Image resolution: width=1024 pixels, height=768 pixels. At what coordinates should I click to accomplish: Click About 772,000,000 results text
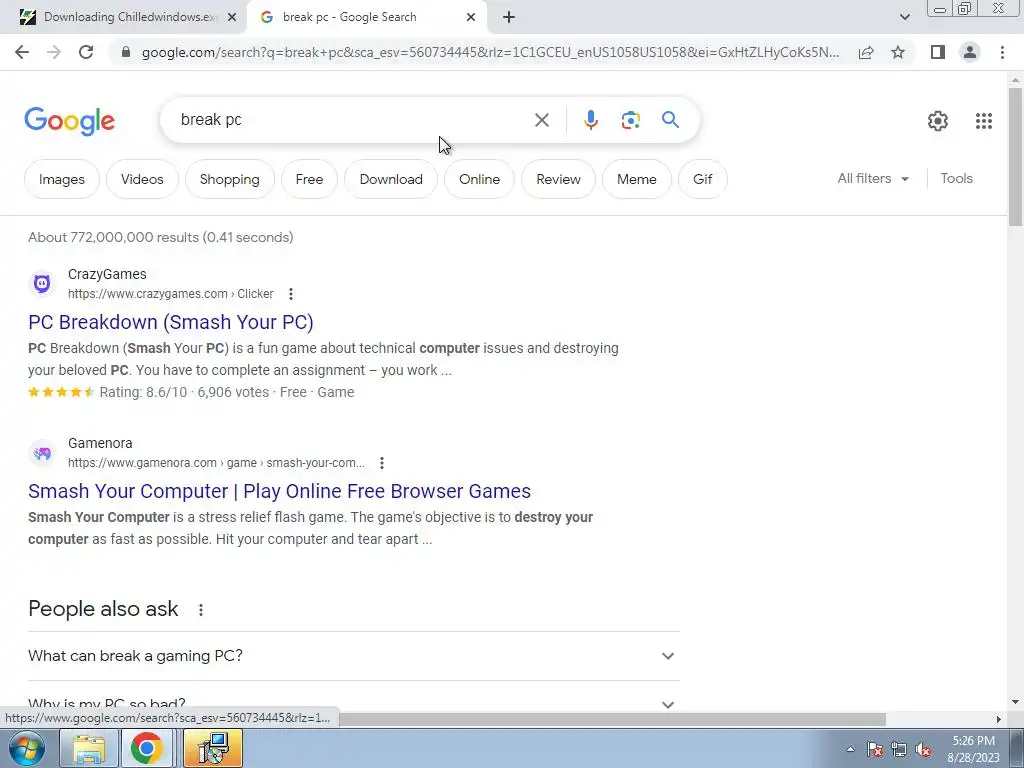point(161,237)
